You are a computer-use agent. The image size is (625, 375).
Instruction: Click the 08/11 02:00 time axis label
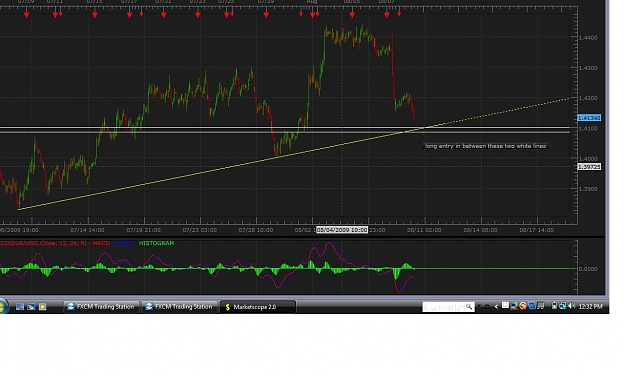coord(424,230)
